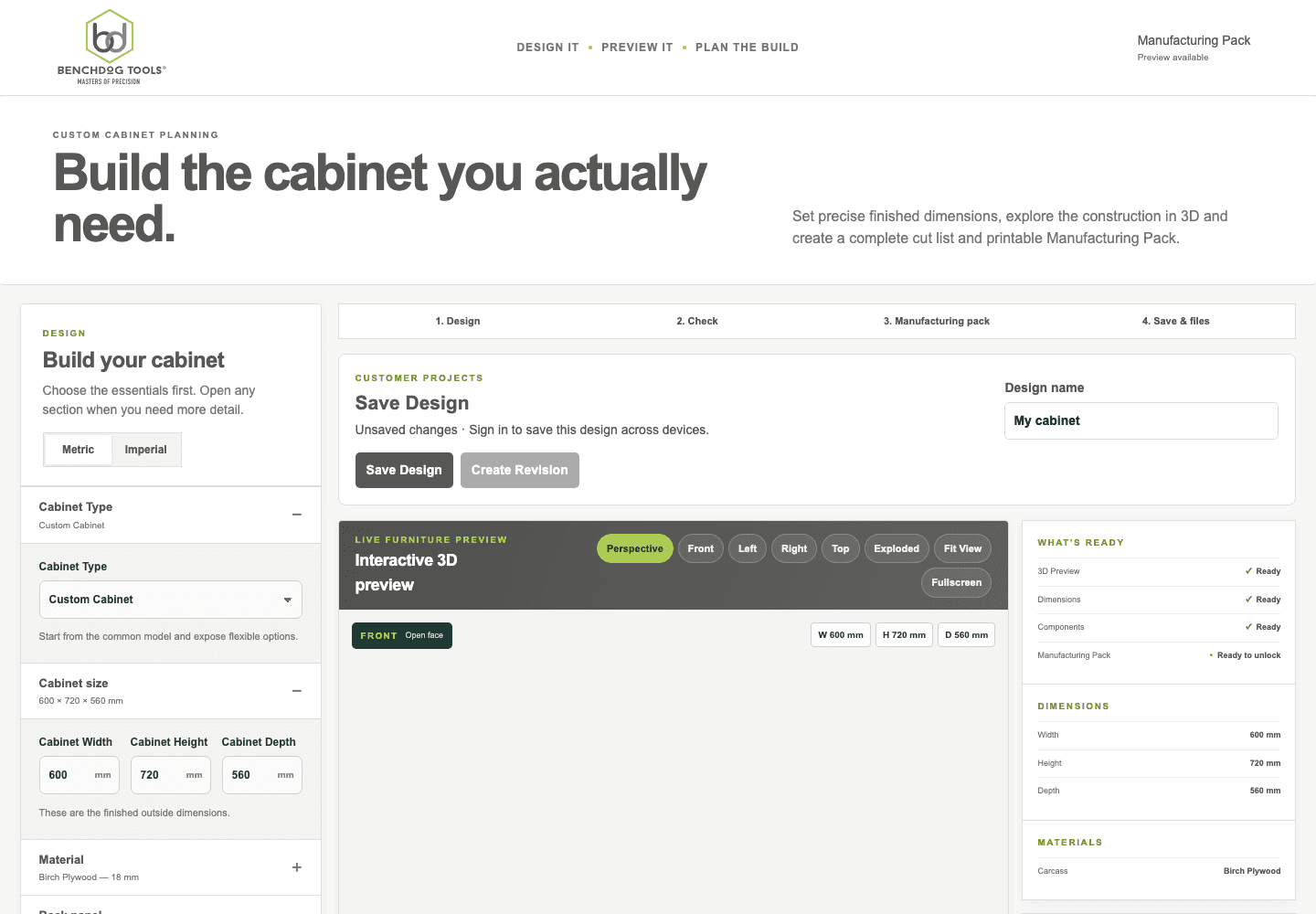Click the 'Ready to unlock' status text
1316x914 pixels.
(x=1248, y=655)
